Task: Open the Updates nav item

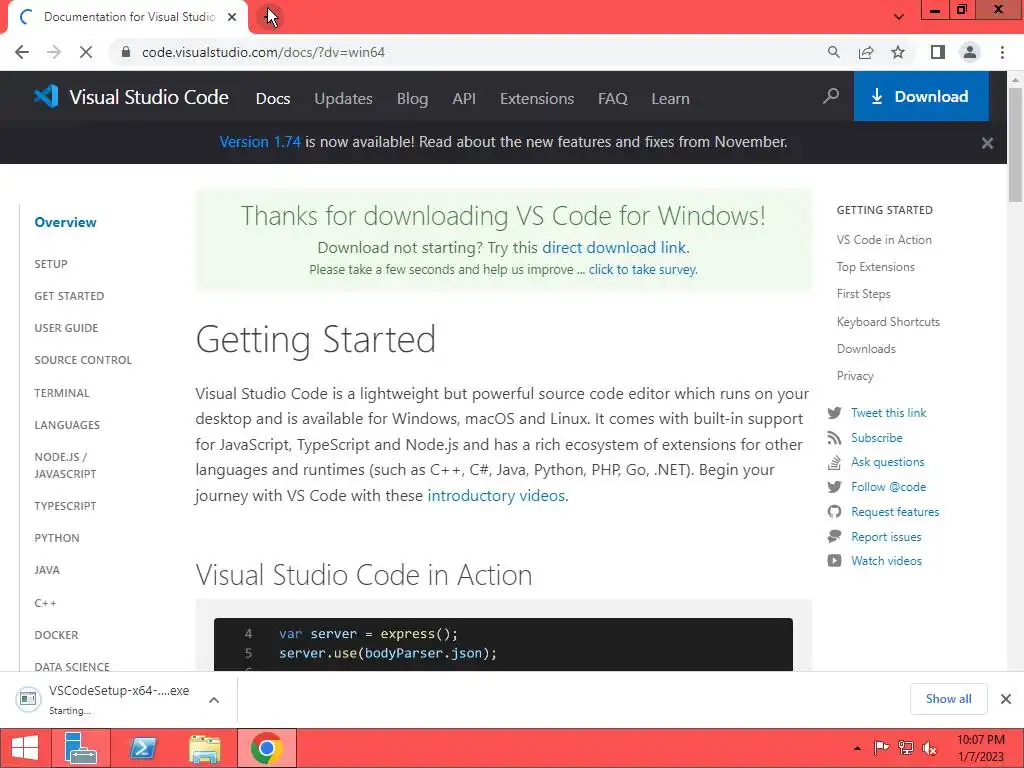Action: pyautogui.click(x=344, y=99)
